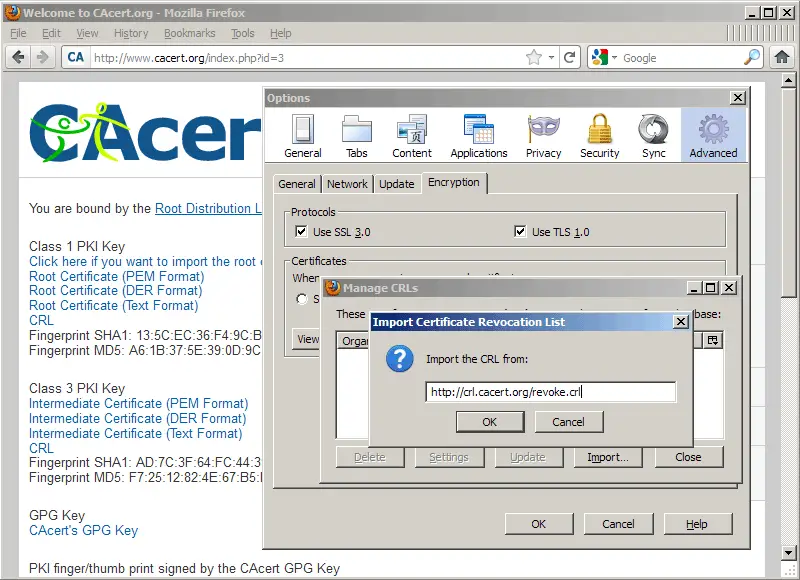The width and height of the screenshot is (800, 580).
Task: Switch to the Update tab
Action: pos(396,184)
